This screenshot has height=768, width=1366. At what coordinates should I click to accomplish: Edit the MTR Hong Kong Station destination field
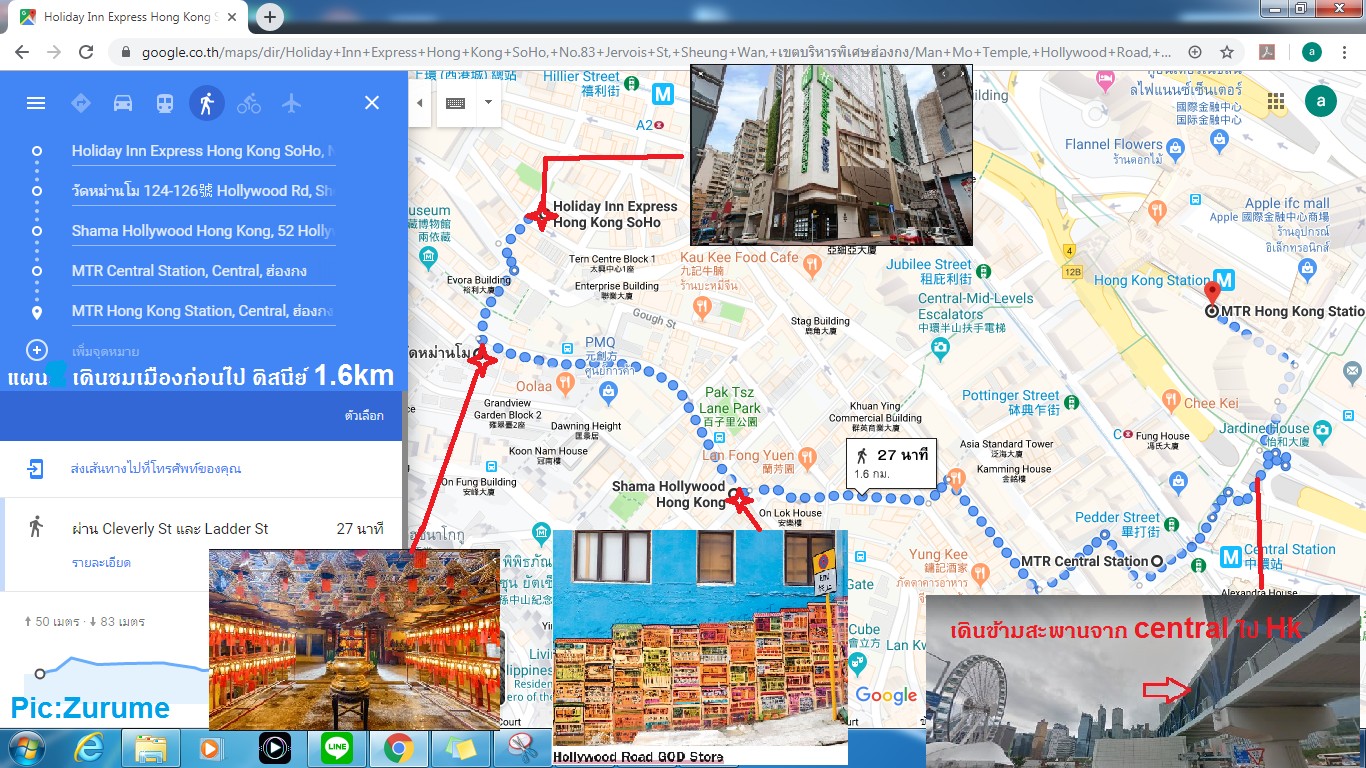point(203,311)
